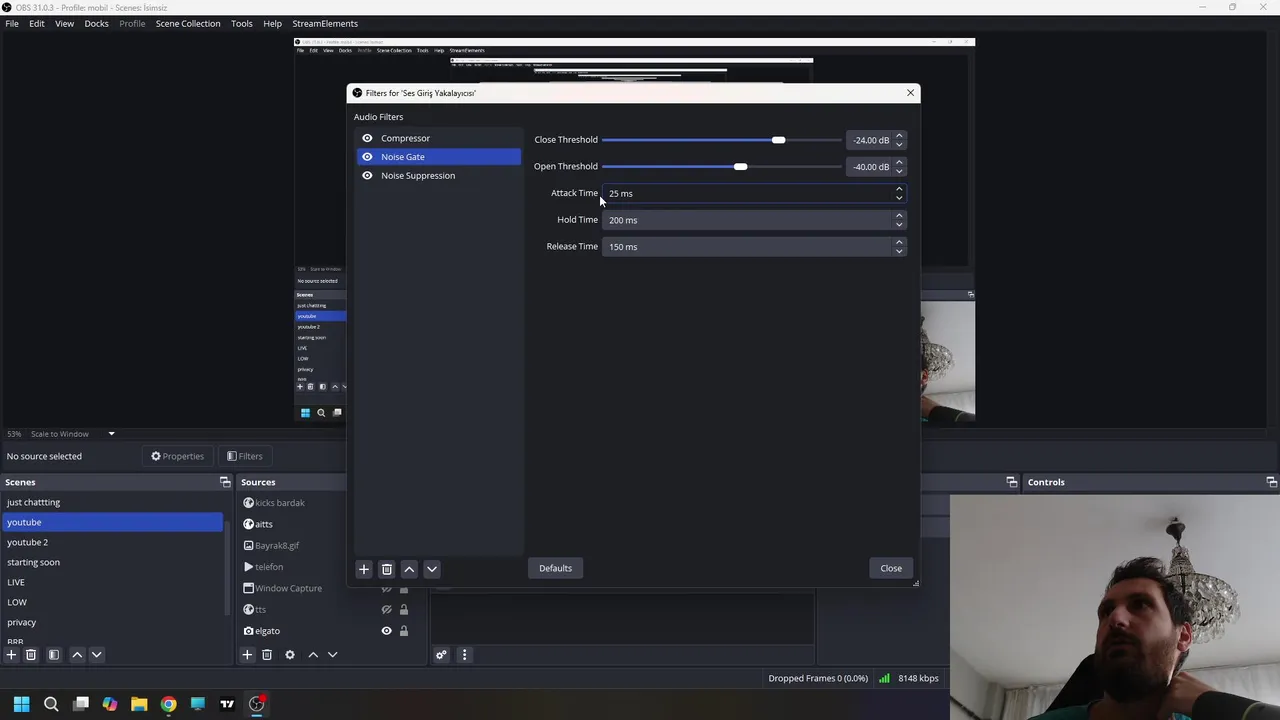This screenshot has height=720, width=1280.
Task: Open the Edit menu
Action: 37,23
